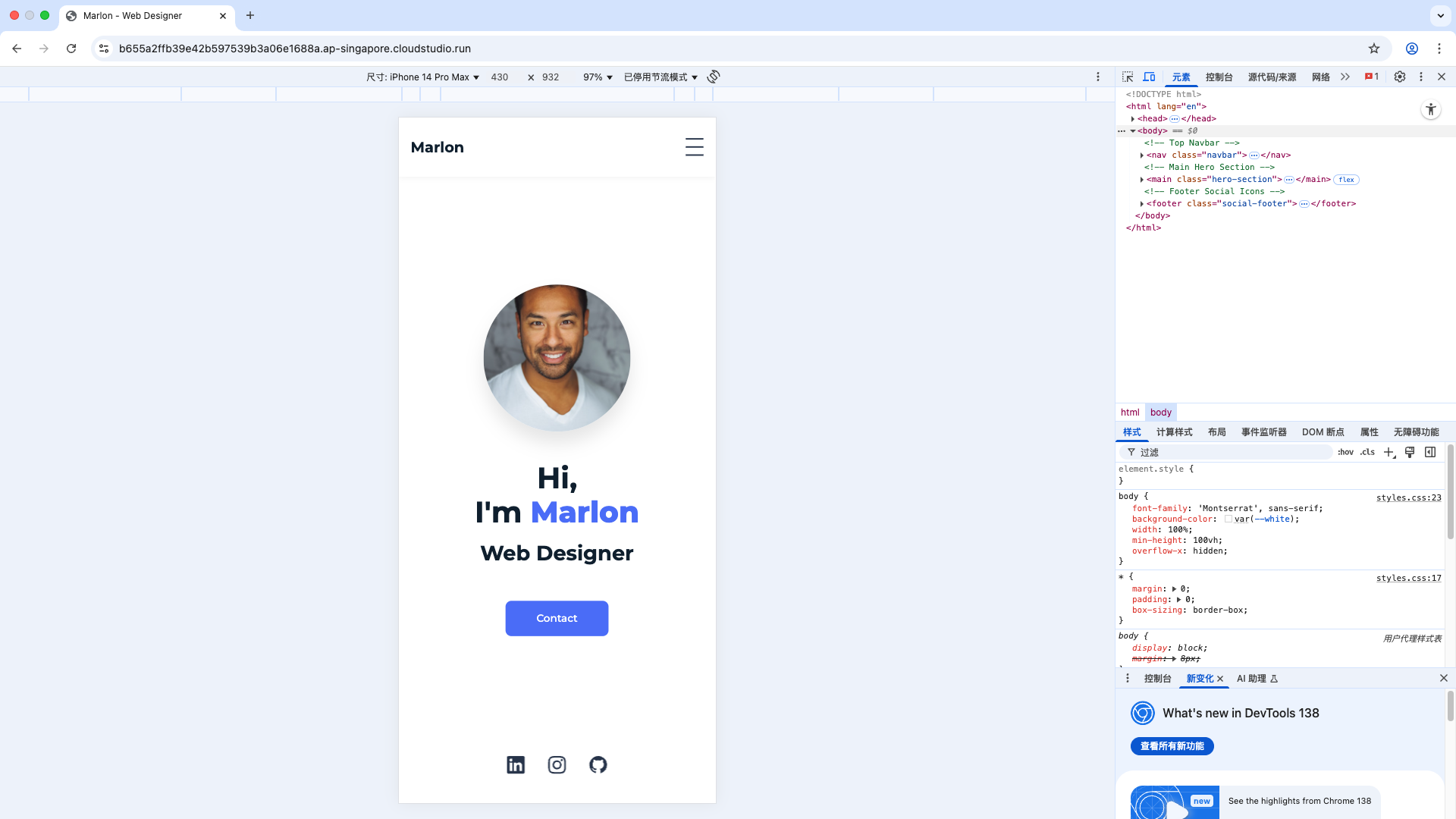Bookmark this page with star icon
The height and width of the screenshot is (819, 1456).
pyautogui.click(x=1374, y=49)
